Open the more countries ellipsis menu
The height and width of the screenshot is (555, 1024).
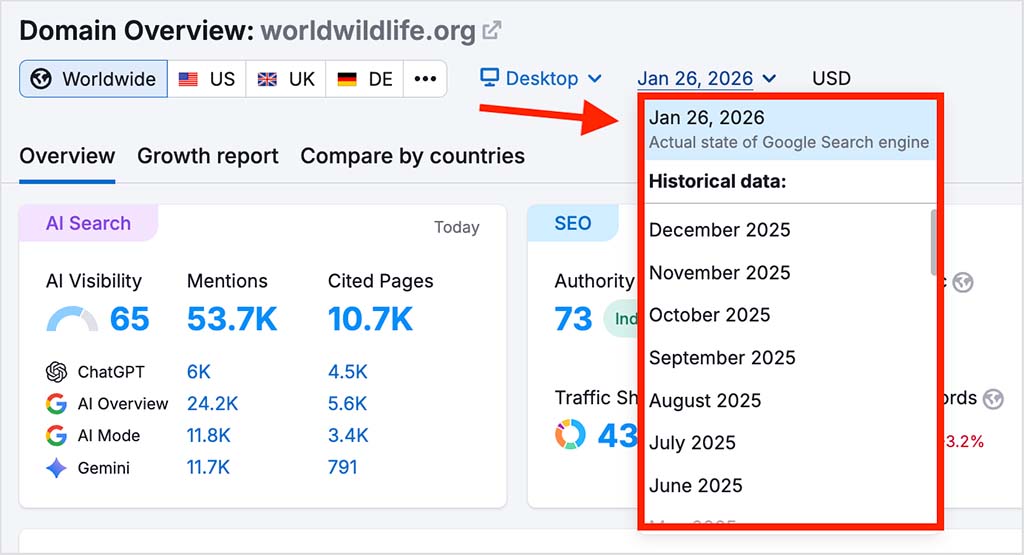(x=425, y=79)
